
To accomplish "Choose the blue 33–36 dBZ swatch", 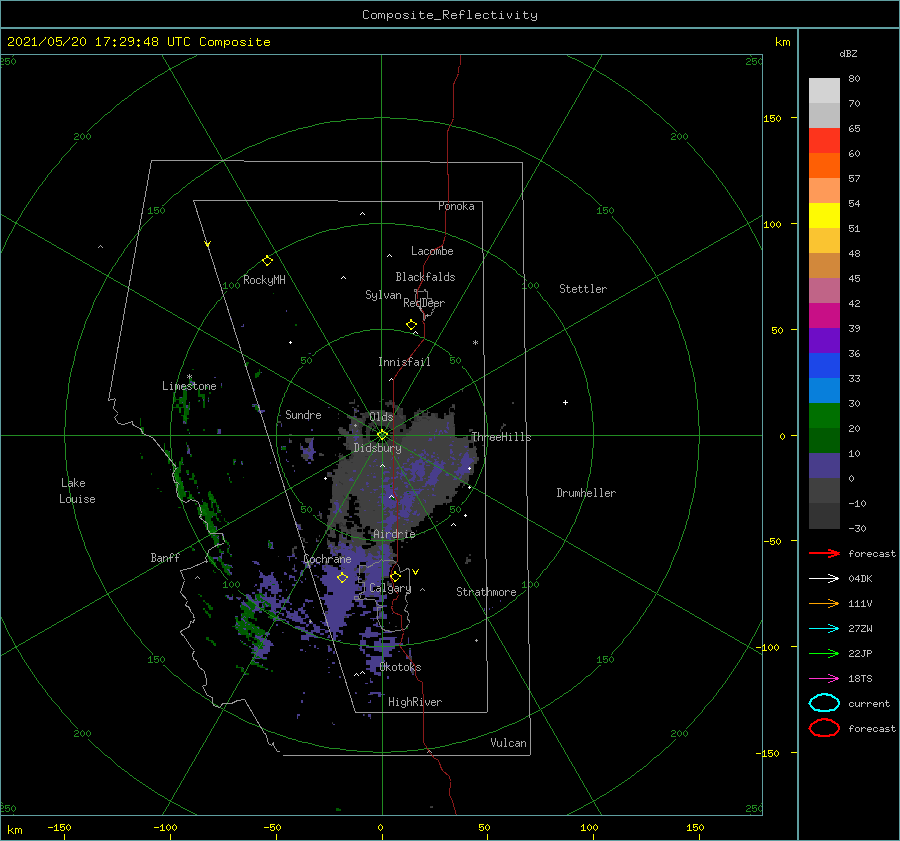I will [x=824, y=366].
